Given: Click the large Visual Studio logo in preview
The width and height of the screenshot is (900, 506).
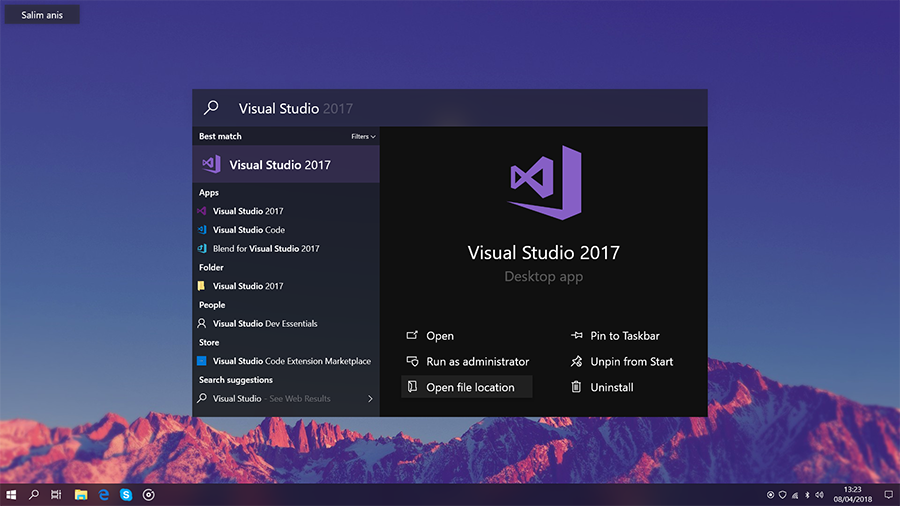Looking at the screenshot, I should click(x=544, y=182).
